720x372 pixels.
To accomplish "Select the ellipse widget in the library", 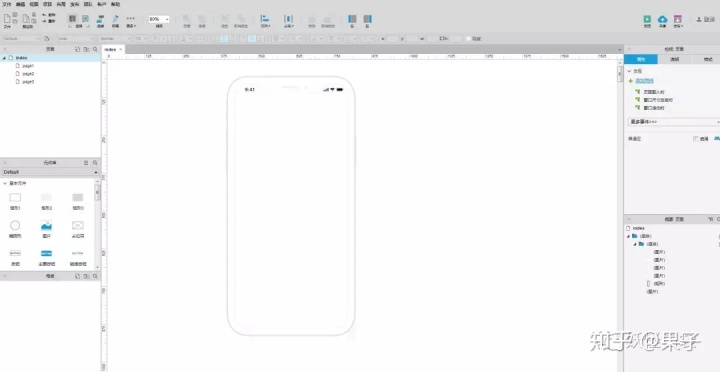I will 15,228.
